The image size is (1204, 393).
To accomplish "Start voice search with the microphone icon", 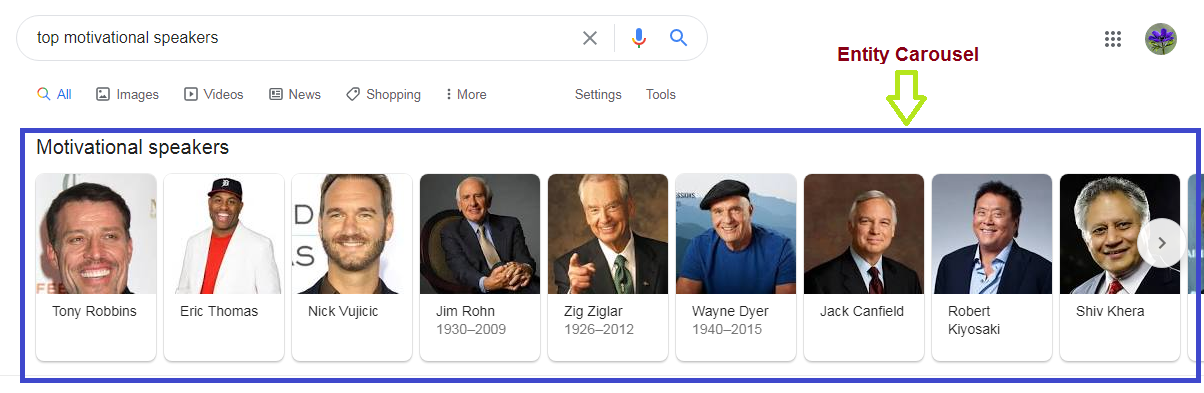I will pyautogui.click(x=639, y=38).
